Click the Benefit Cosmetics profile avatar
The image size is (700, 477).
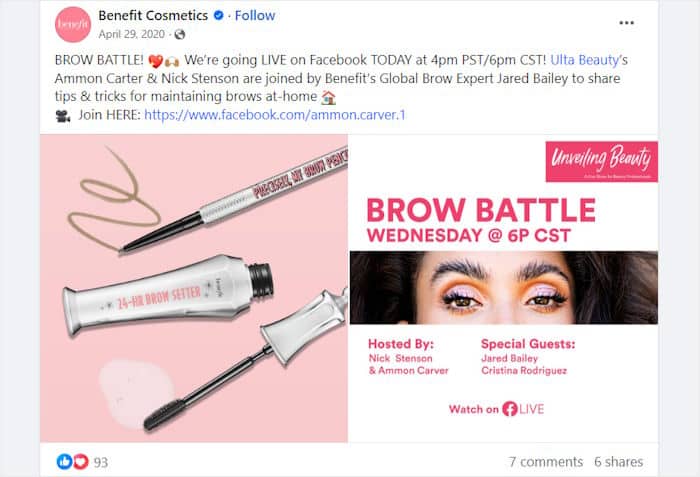[73, 25]
